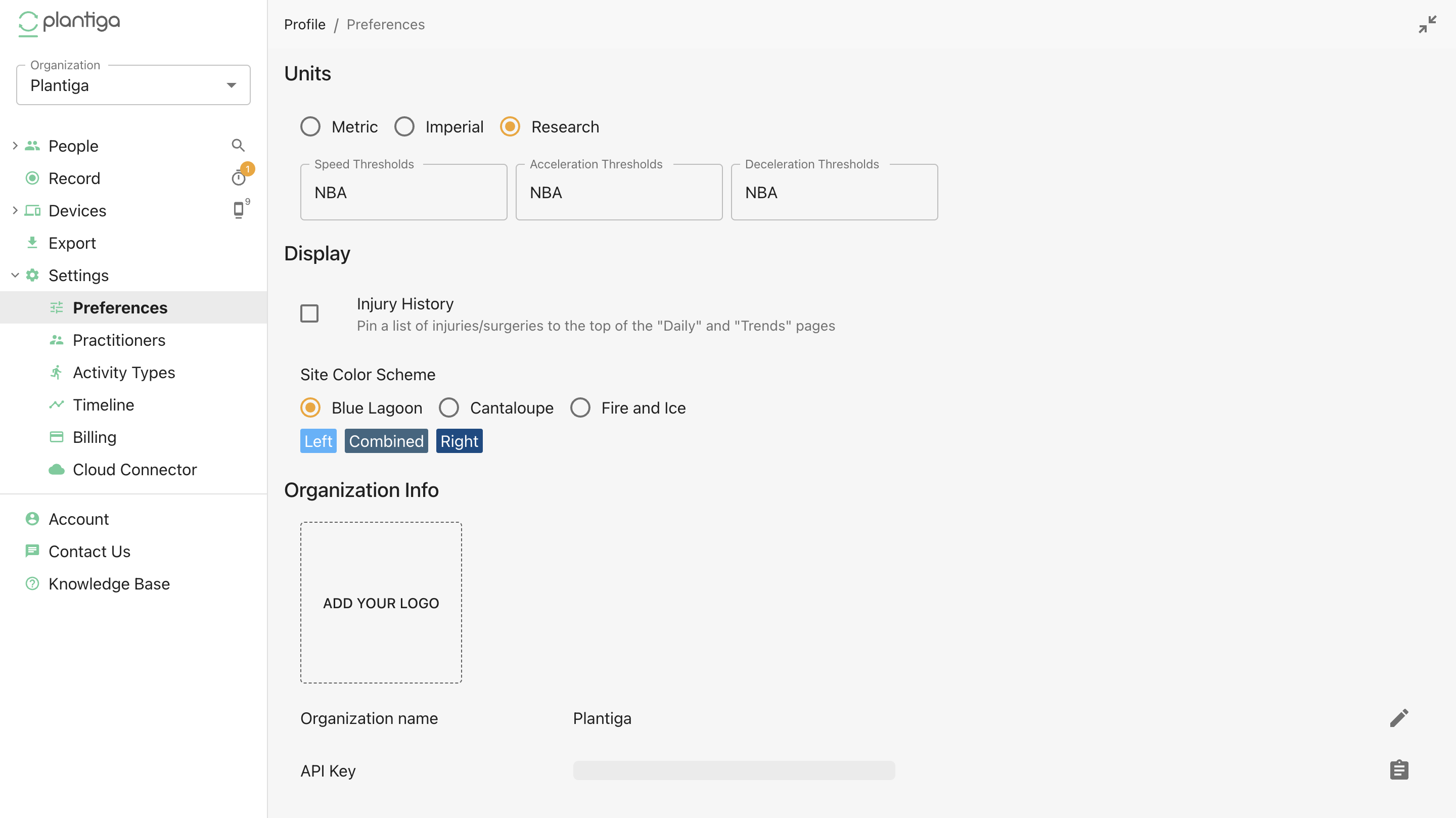Select the Metric units radio button
Image resolution: width=1456 pixels, height=818 pixels.
310,126
